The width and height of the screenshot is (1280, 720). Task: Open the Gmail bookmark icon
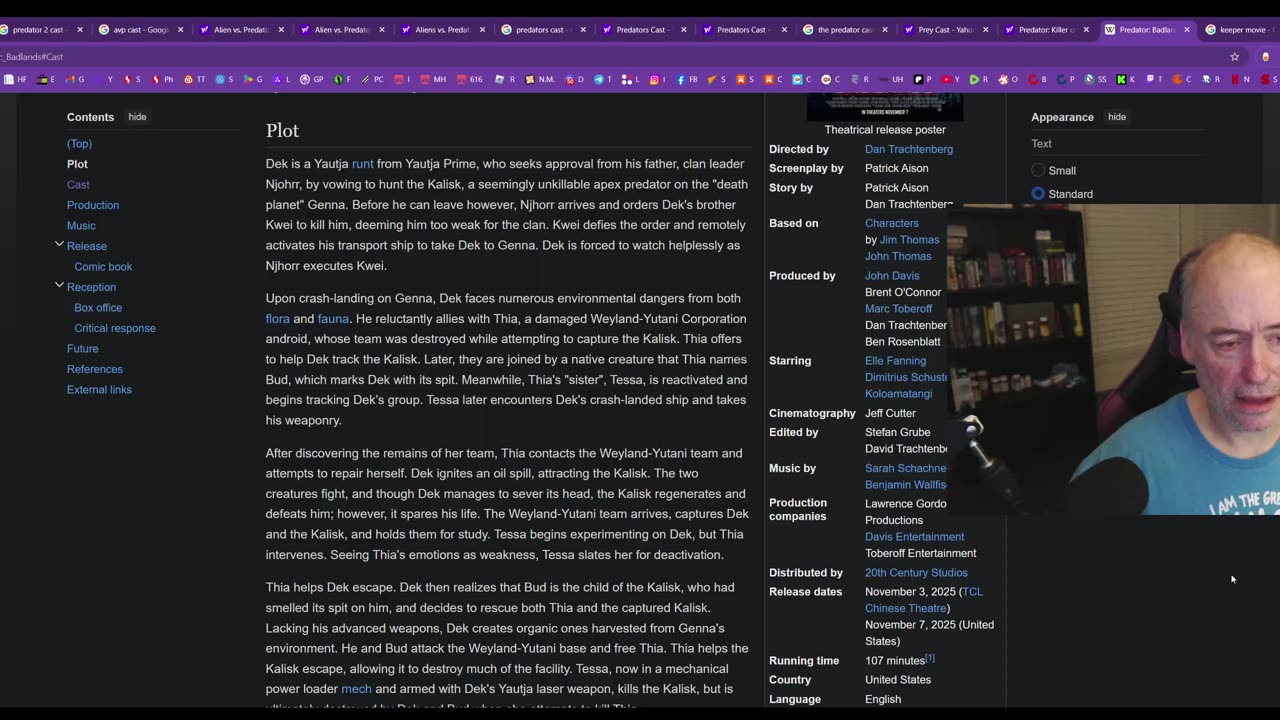tap(70, 79)
